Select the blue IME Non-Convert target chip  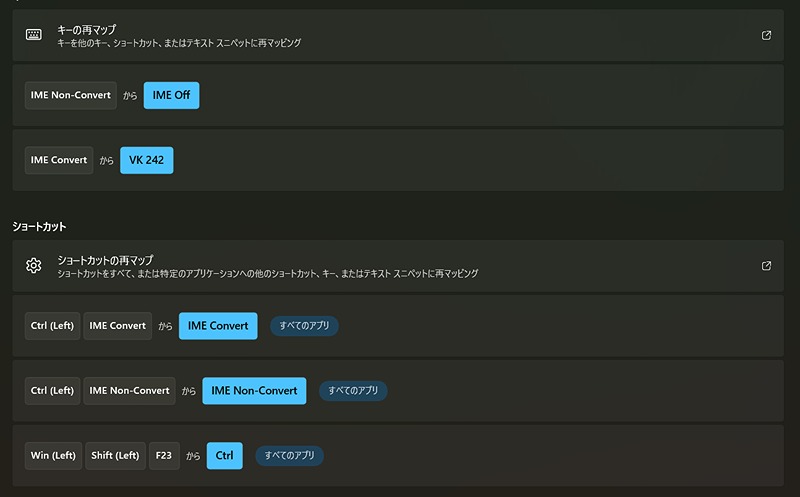pos(254,391)
